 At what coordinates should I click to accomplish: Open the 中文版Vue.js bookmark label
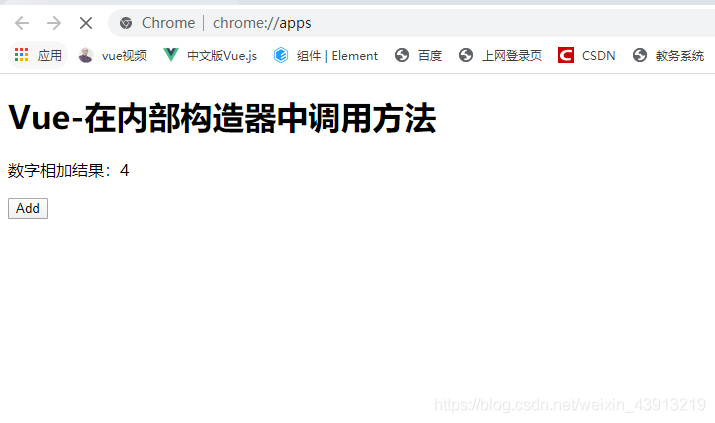pyautogui.click(x=222, y=56)
